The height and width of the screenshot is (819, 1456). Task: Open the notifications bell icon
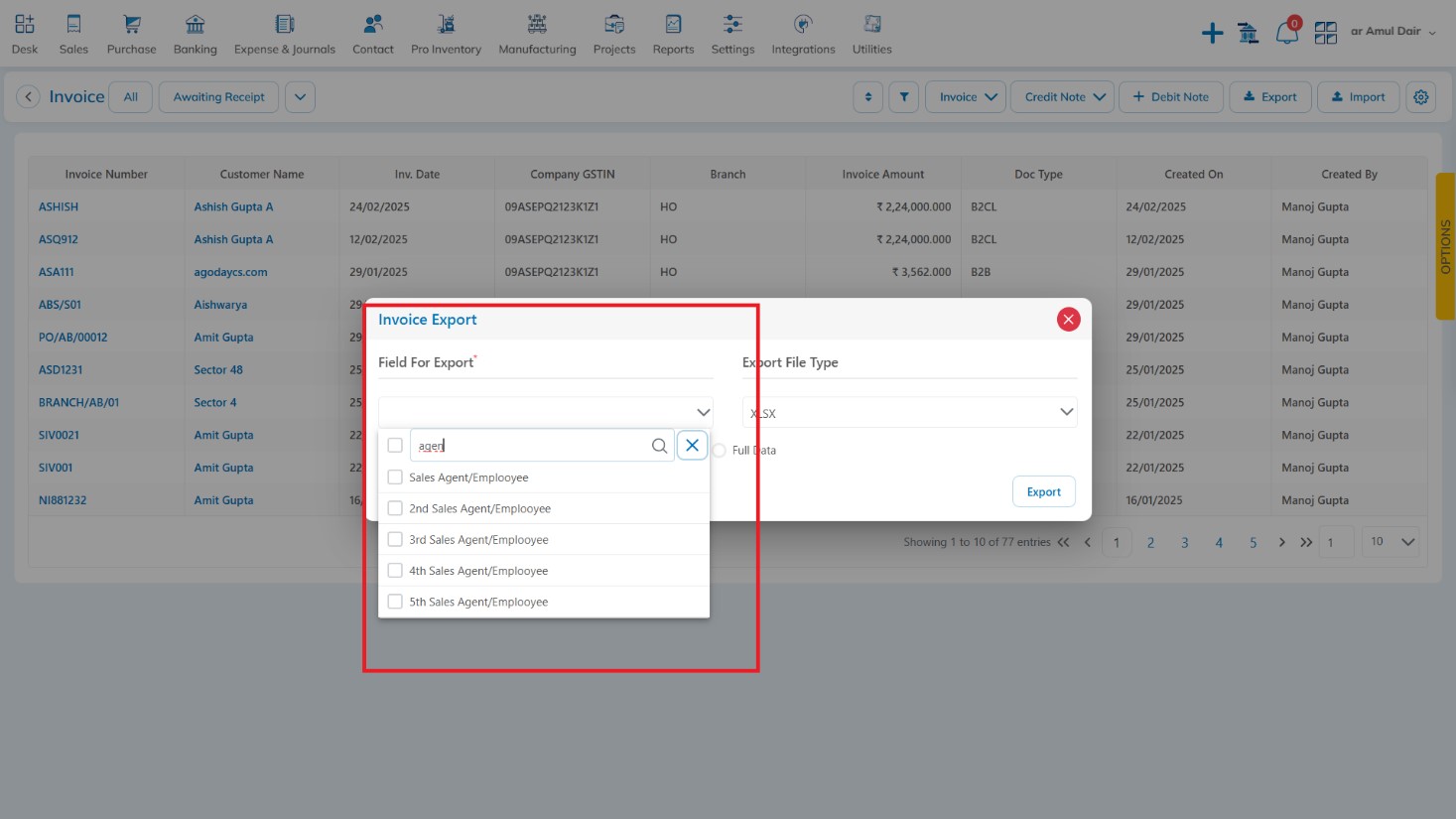pyautogui.click(x=1287, y=33)
